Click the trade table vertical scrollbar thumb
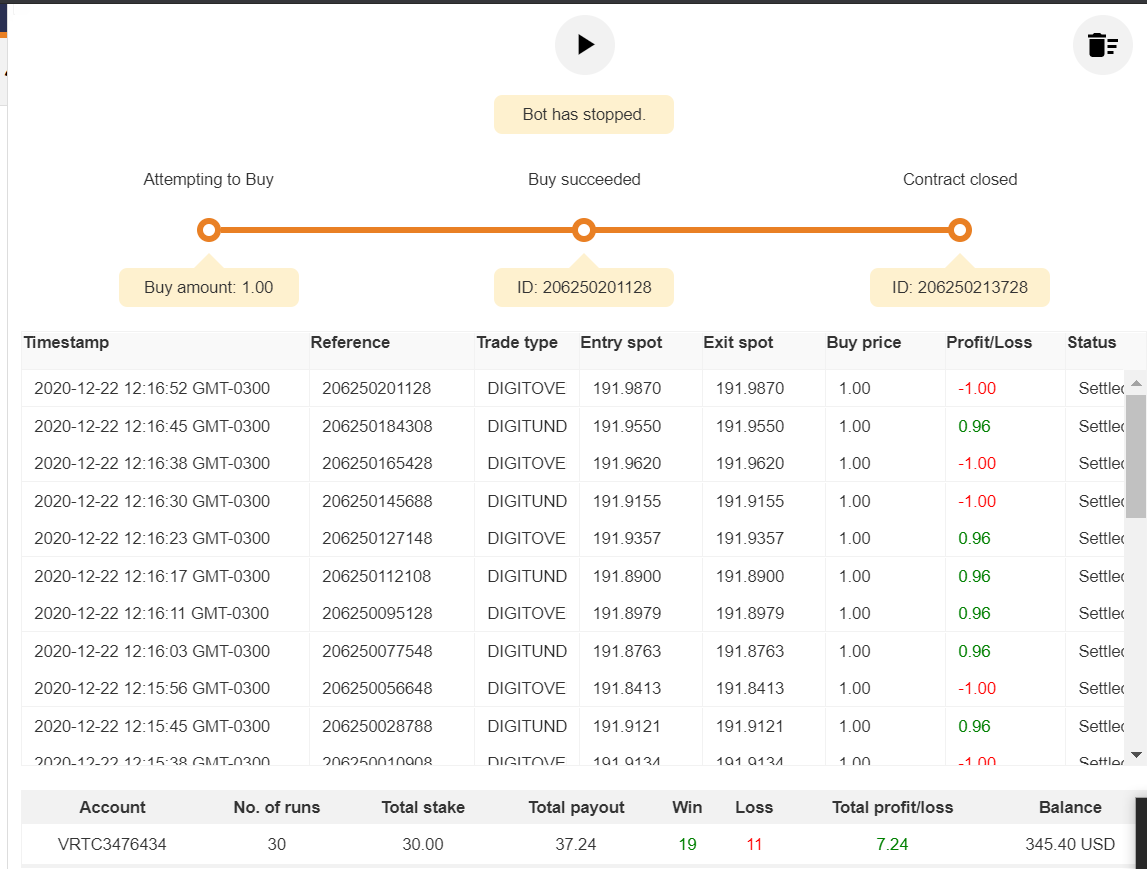1147x869 pixels. [x=1136, y=456]
